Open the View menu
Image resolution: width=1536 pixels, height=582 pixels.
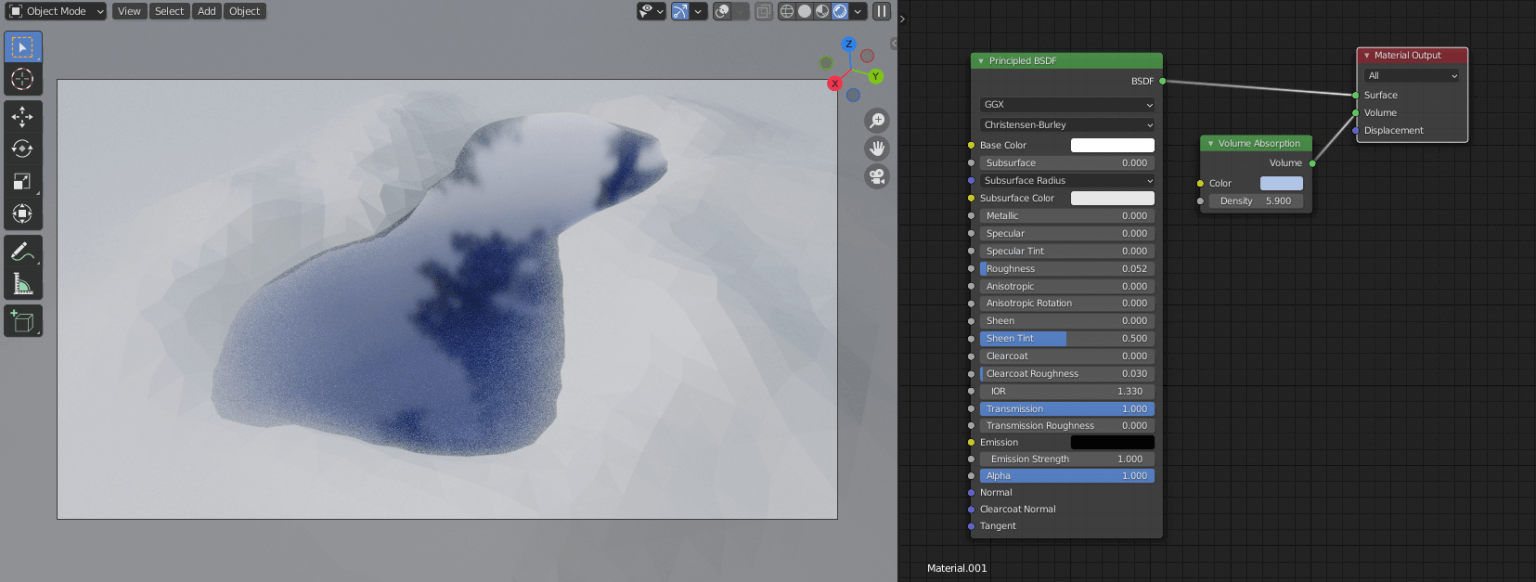tap(129, 11)
